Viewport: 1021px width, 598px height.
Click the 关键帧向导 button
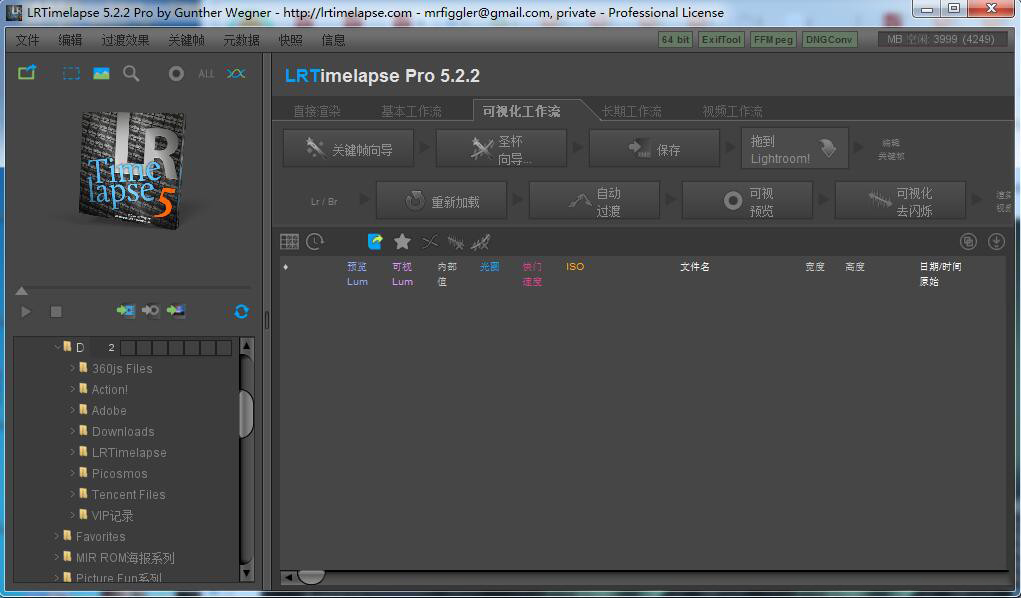pyautogui.click(x=348, y=149)
